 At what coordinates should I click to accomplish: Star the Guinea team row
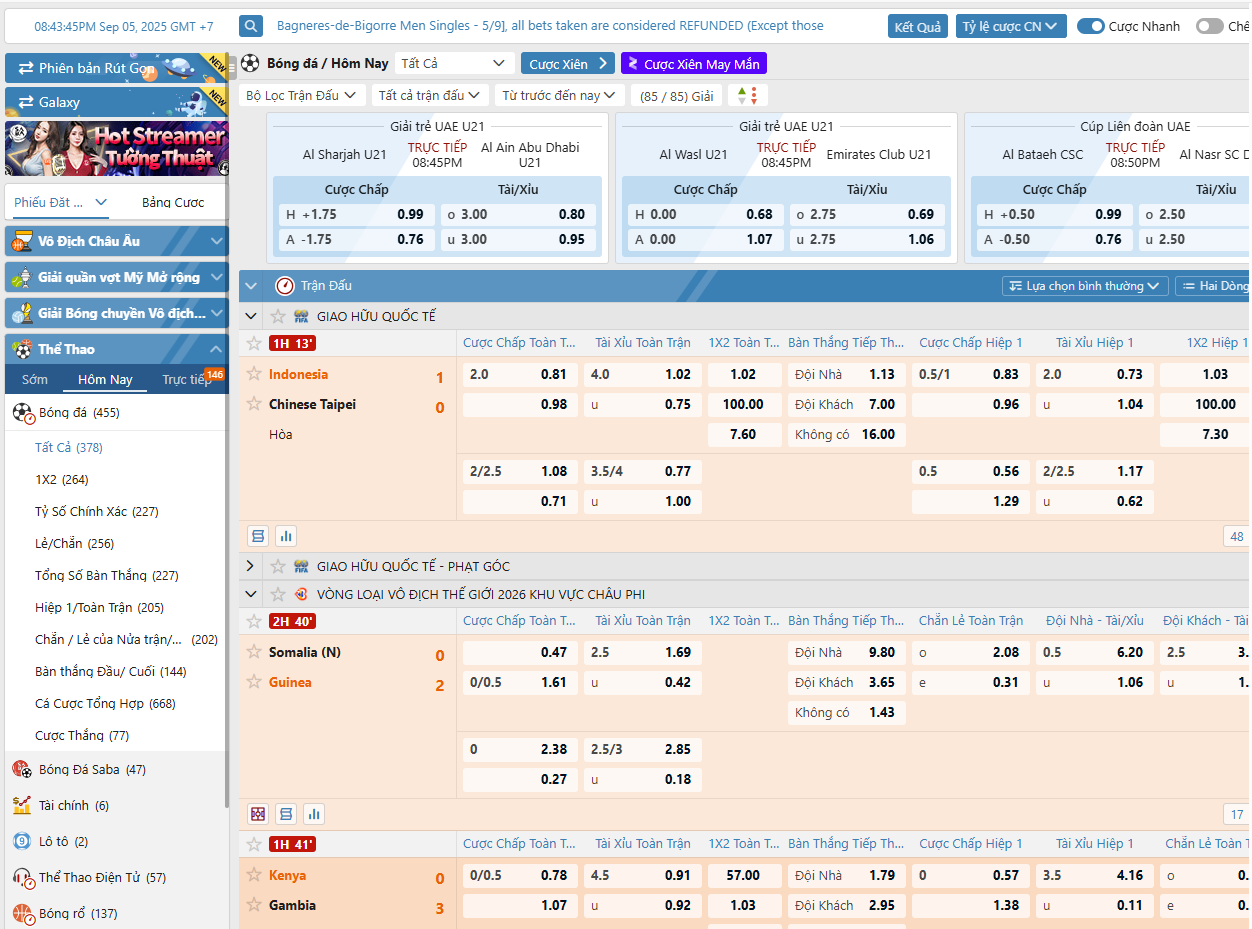pos(254,682)
